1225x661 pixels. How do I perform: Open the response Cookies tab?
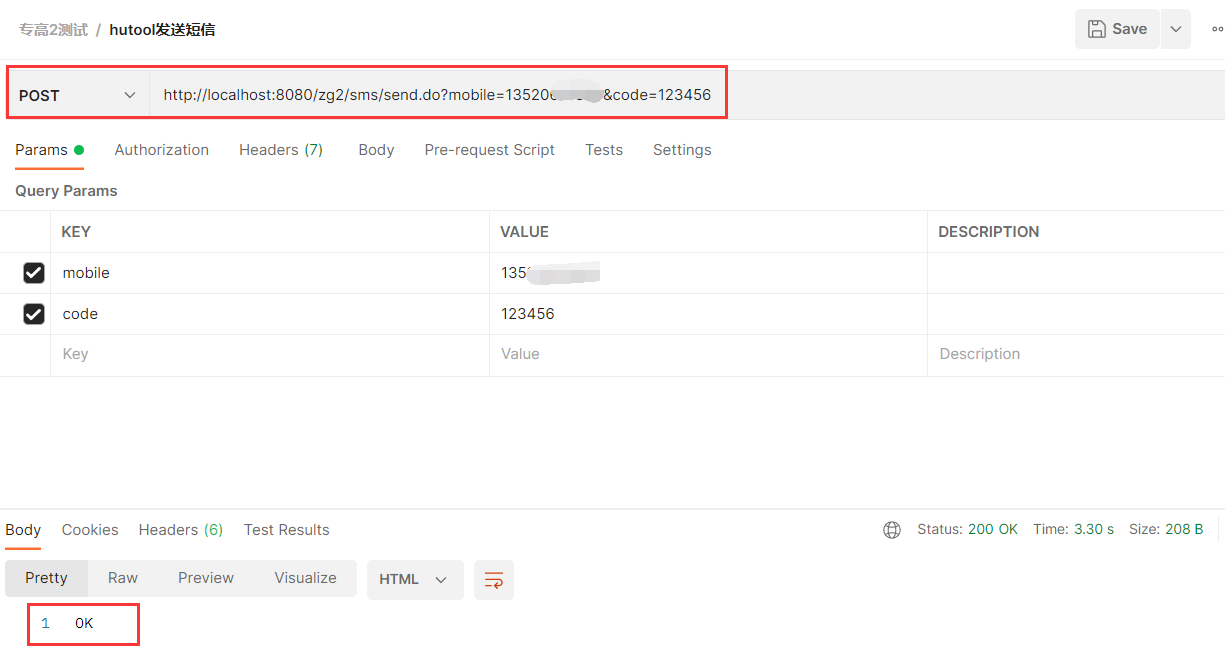(x=90, y=530)
